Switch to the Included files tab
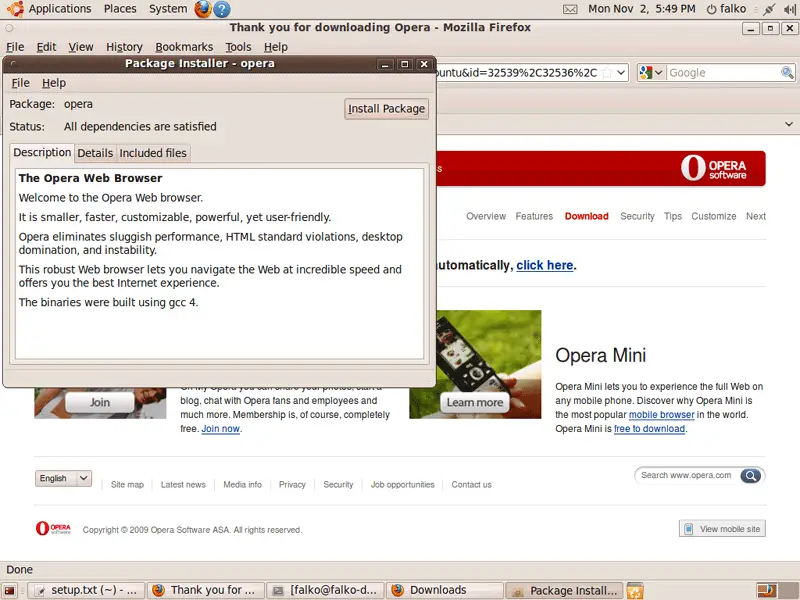 pyautogui.click(x=153, y=153)
